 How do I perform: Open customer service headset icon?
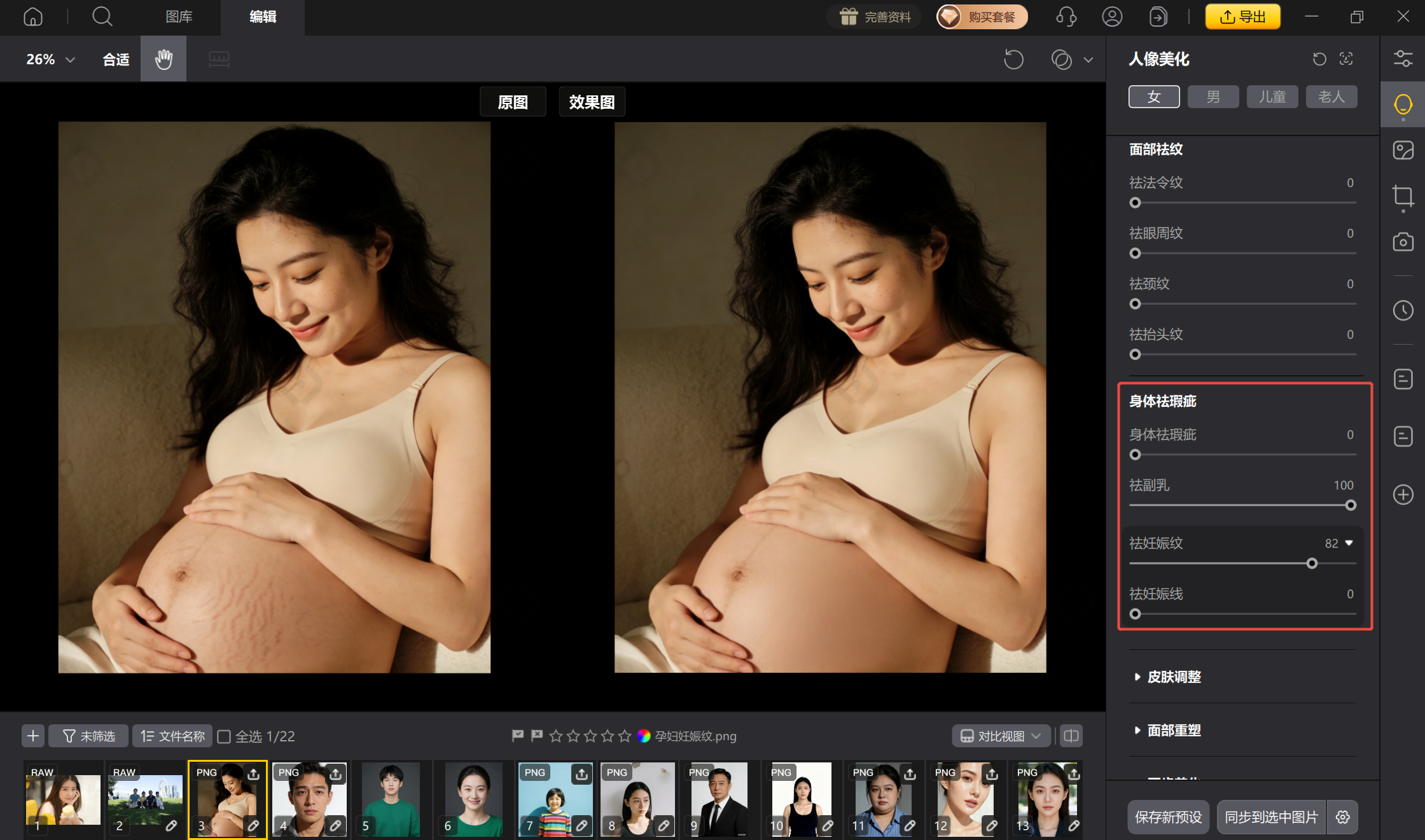point(1066,17)
